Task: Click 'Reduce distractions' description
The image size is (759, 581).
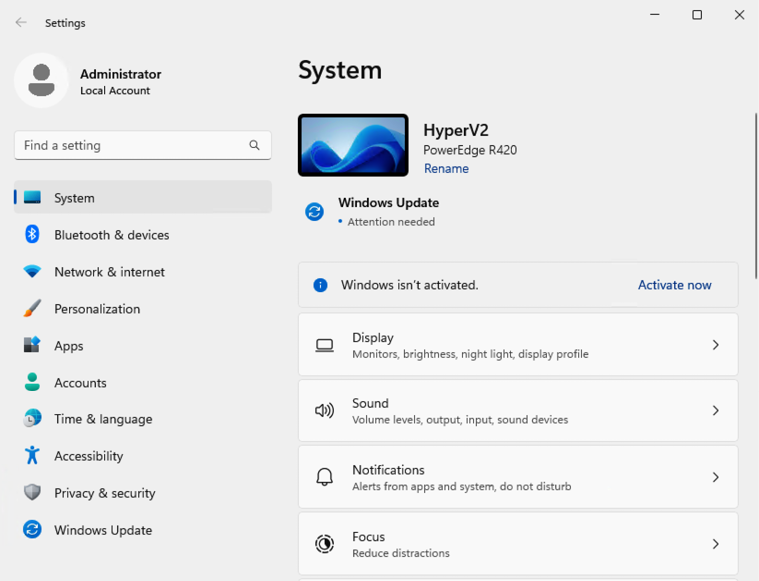Action: point(401,553)
